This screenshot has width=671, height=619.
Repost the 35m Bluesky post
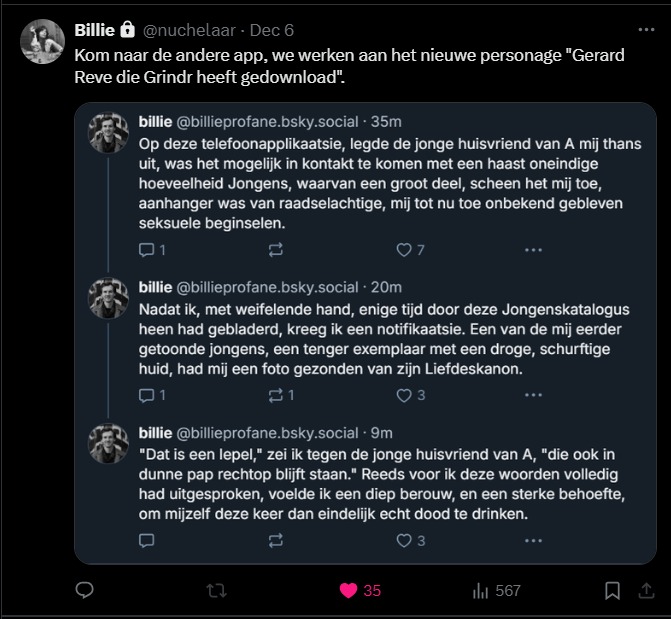[x=276, y=250]
